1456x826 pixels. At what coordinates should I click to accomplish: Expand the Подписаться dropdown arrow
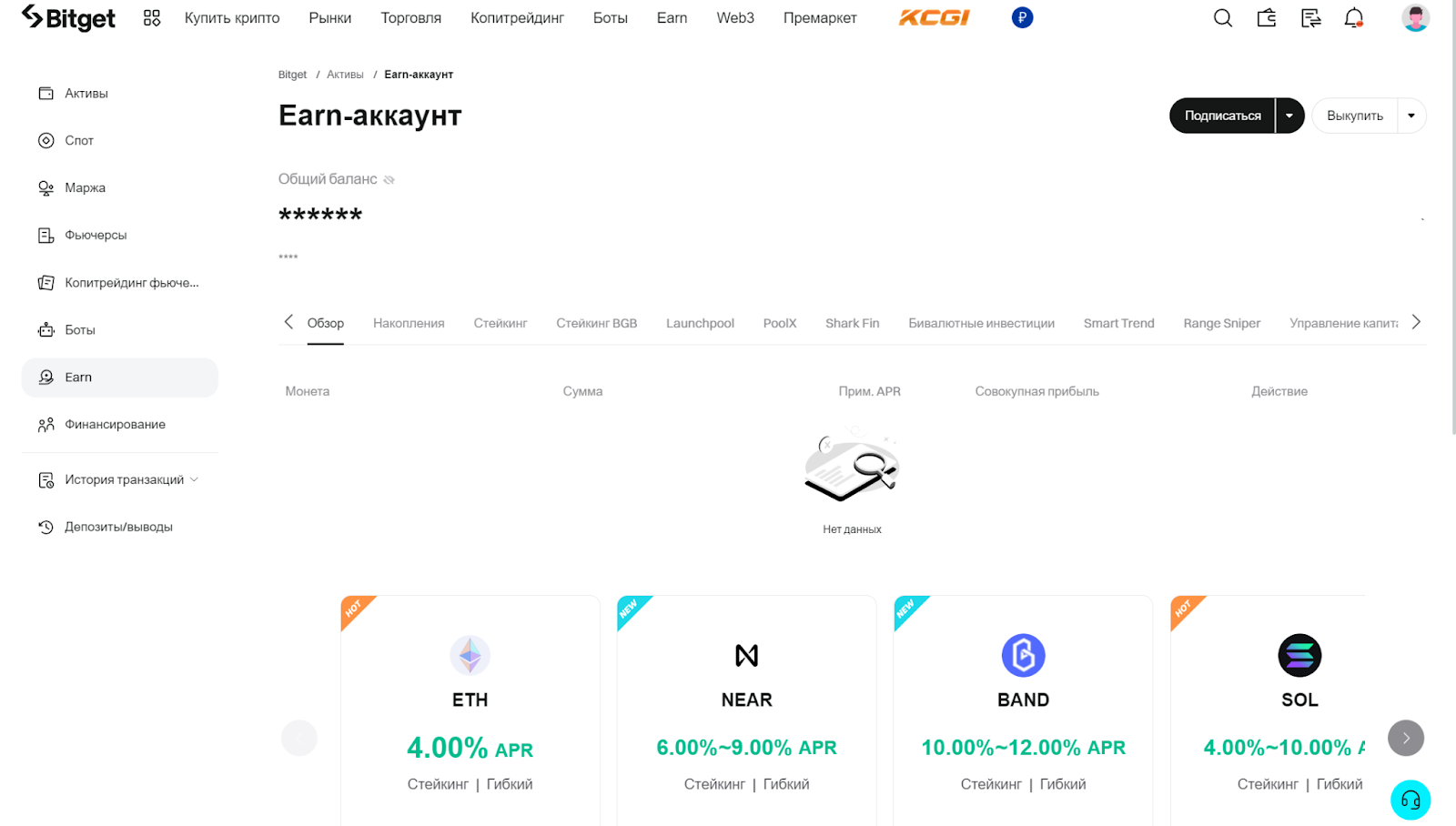coord(1289,116)
